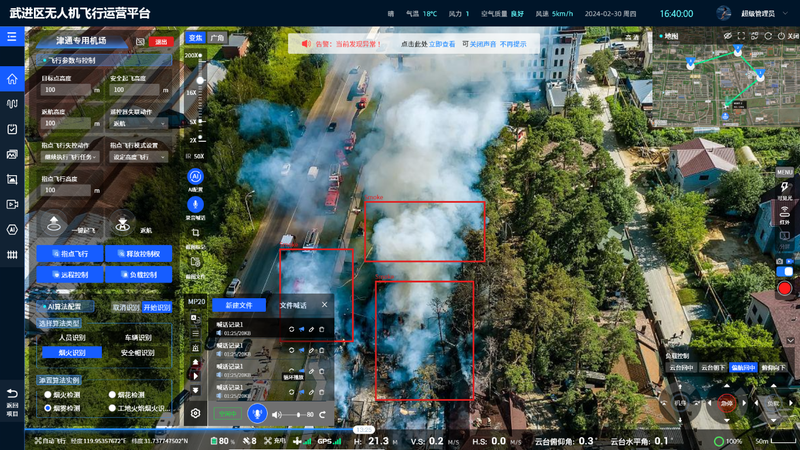Click the 不再提示 link in alert
The image size is (800, 450).
(x=513, y=44)
